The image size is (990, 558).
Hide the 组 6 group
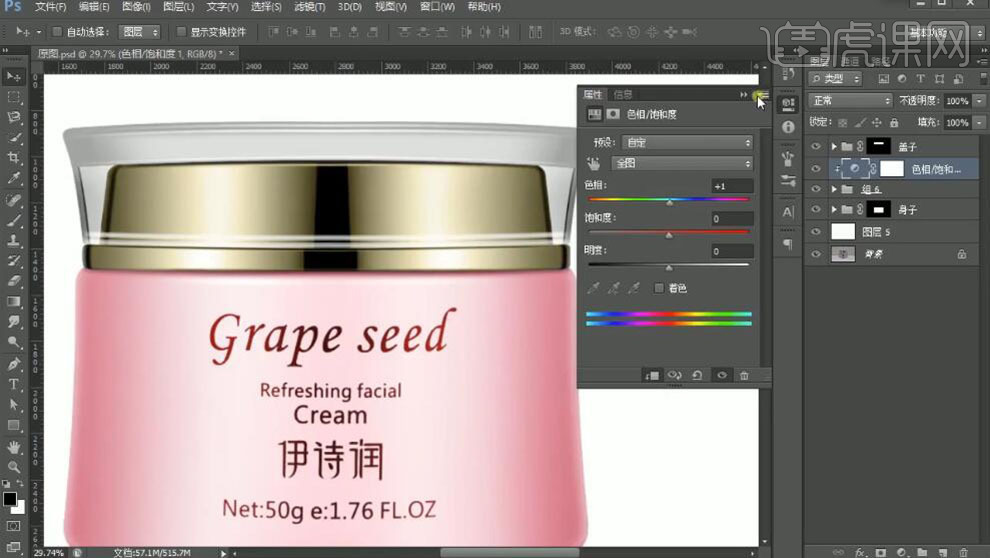point(815,189)
